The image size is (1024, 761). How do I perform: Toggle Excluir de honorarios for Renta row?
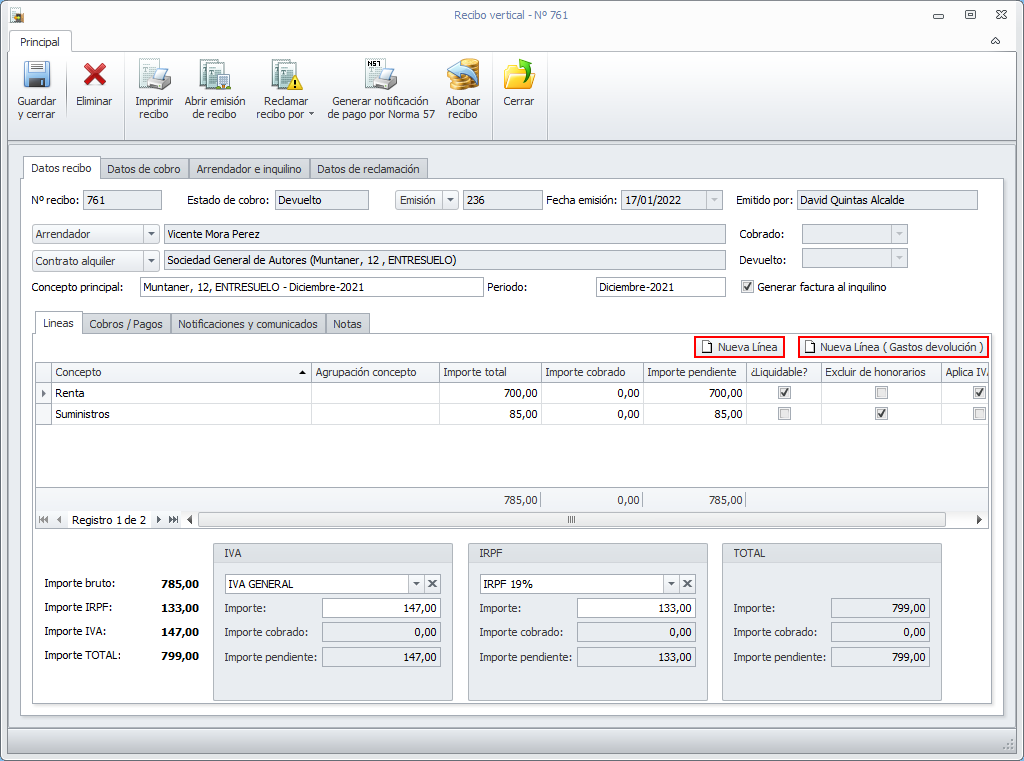point(881,393)
